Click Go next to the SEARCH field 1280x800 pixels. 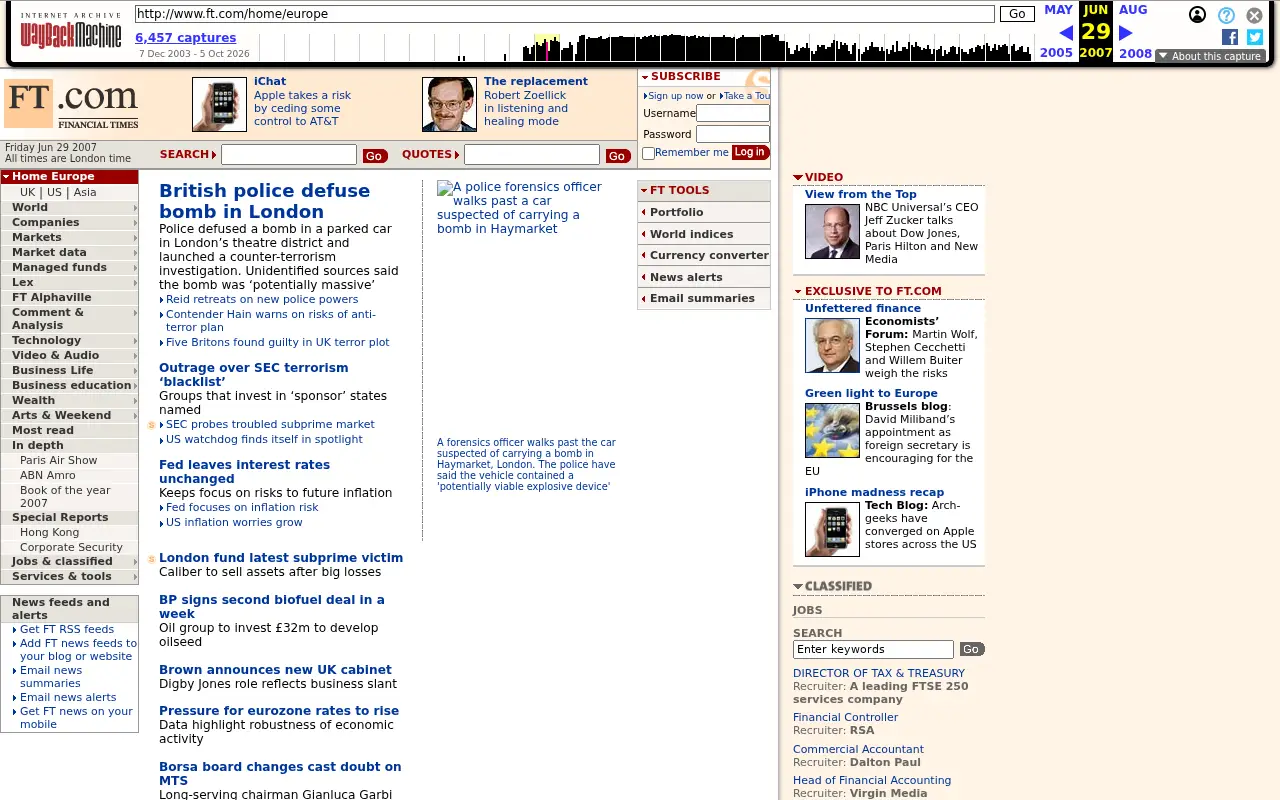[x=375, y=155]
